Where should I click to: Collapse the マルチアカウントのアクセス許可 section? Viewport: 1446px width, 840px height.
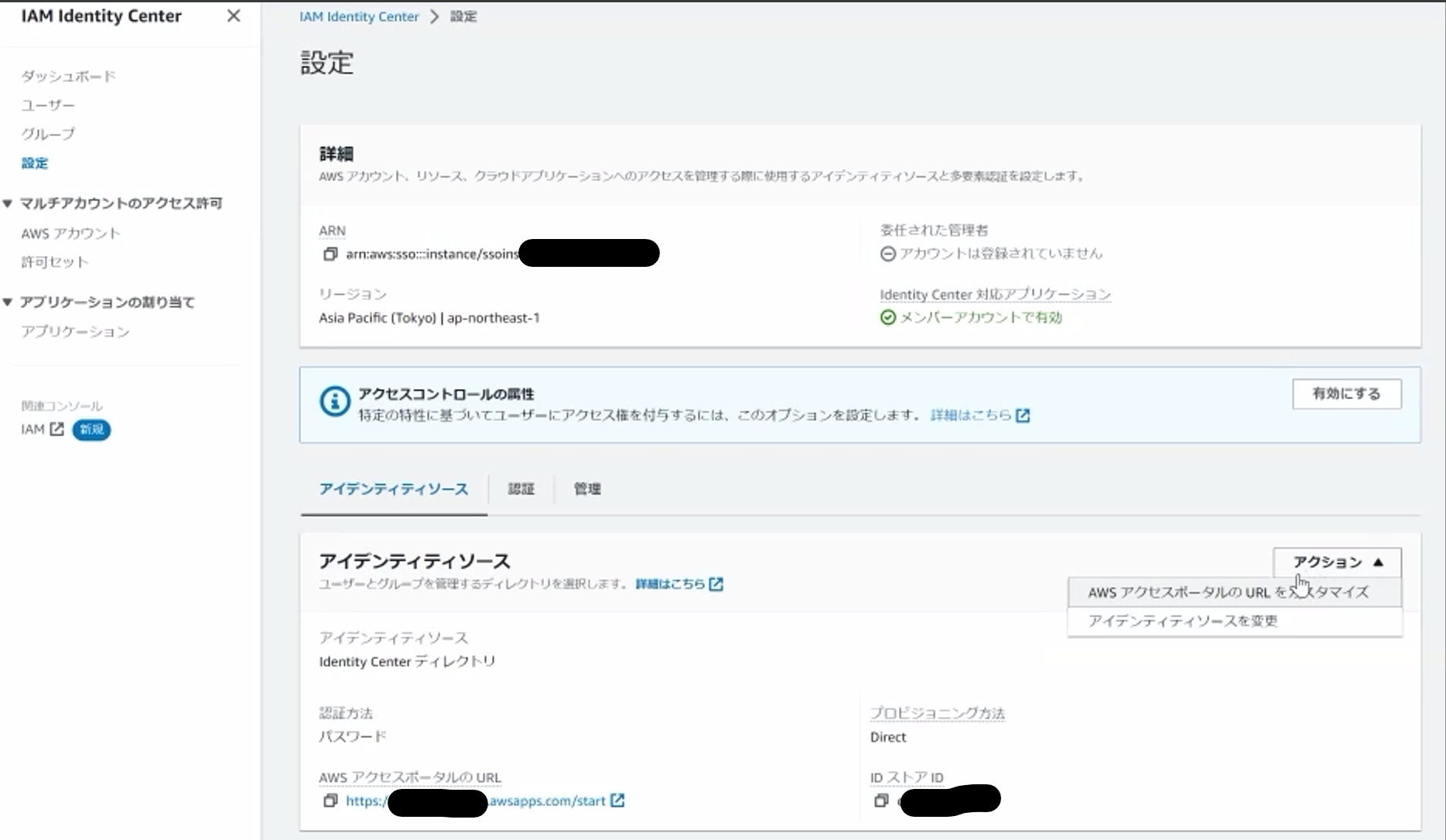(8, 203)
